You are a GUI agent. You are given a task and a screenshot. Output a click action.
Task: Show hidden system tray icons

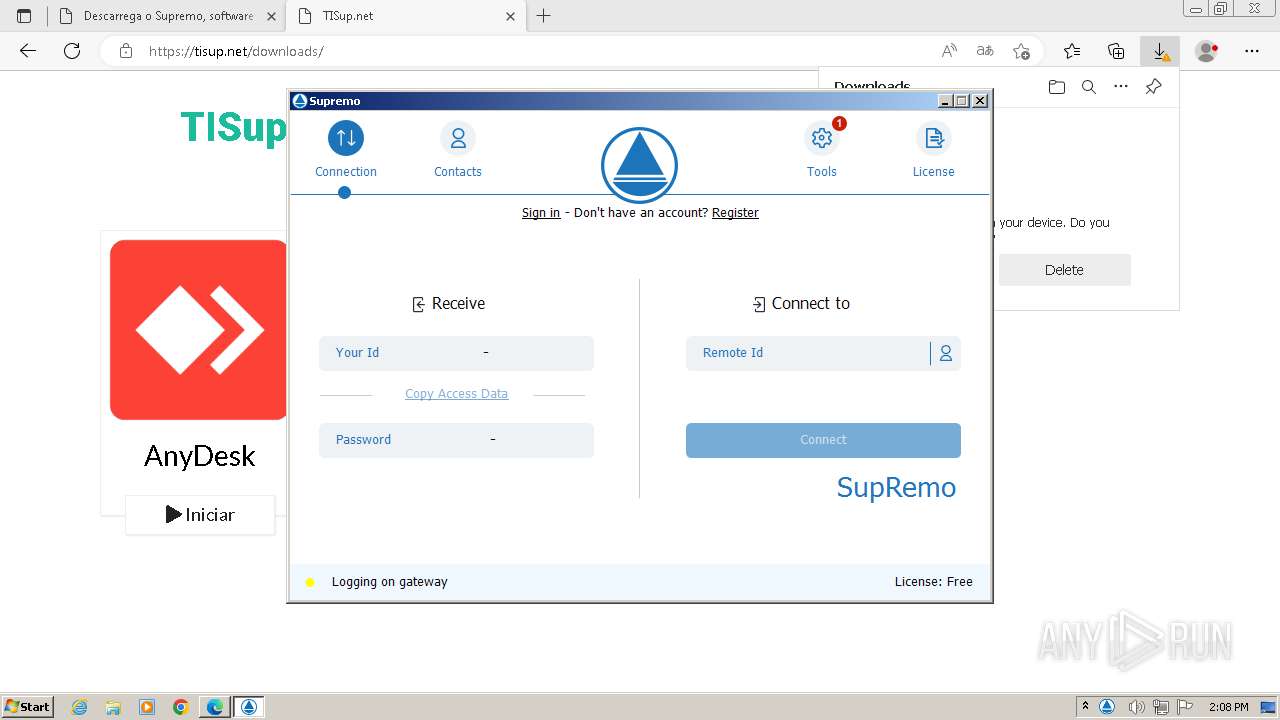pos(1085,707)
